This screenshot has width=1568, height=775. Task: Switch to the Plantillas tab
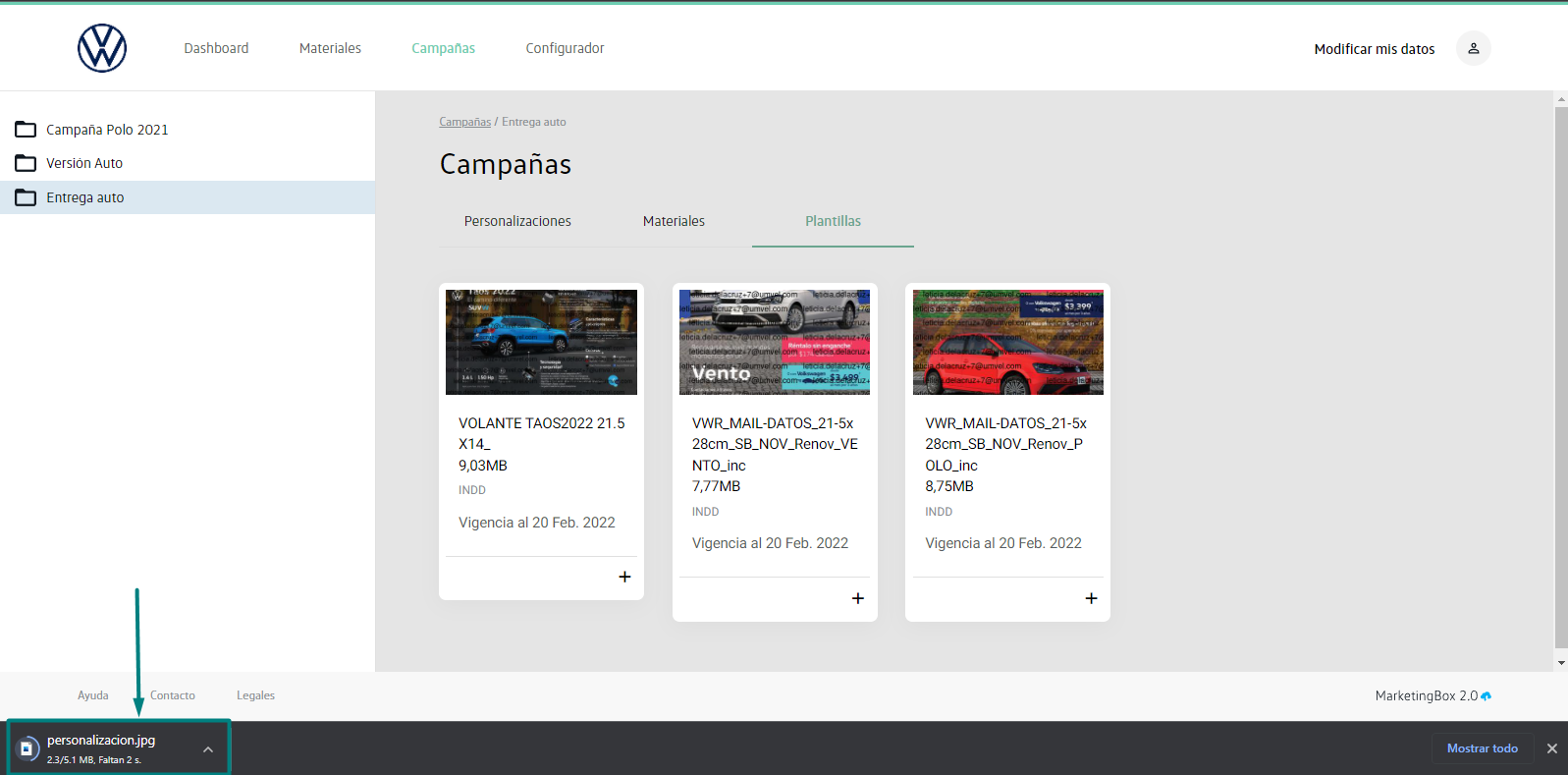click(833, 221)
